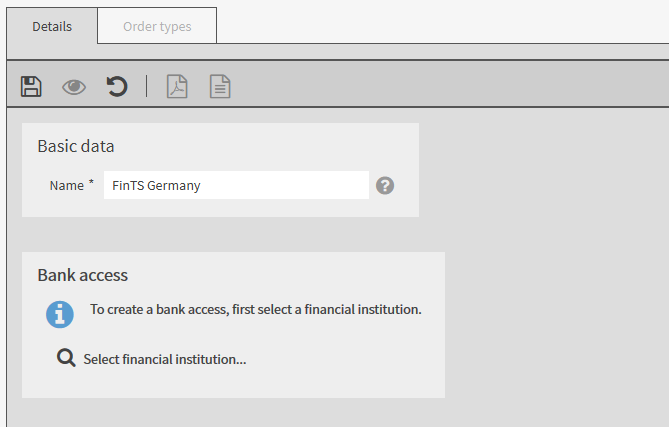Open the text document report icon
The image size is (669, 427).
click(x=220, y=87)
